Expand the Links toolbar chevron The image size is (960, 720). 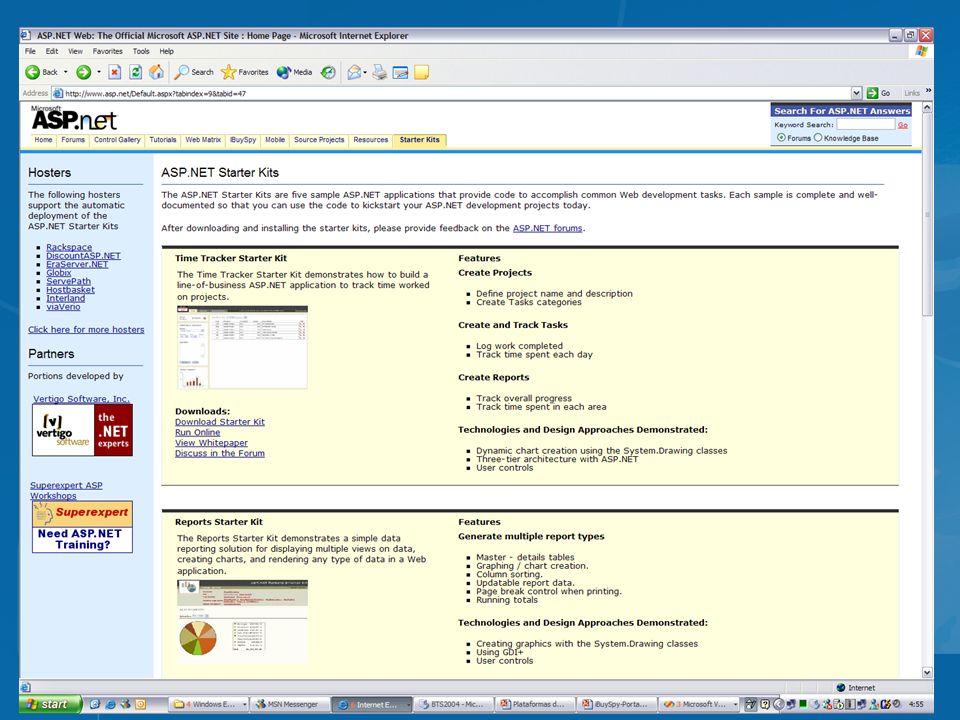(928, 91)
